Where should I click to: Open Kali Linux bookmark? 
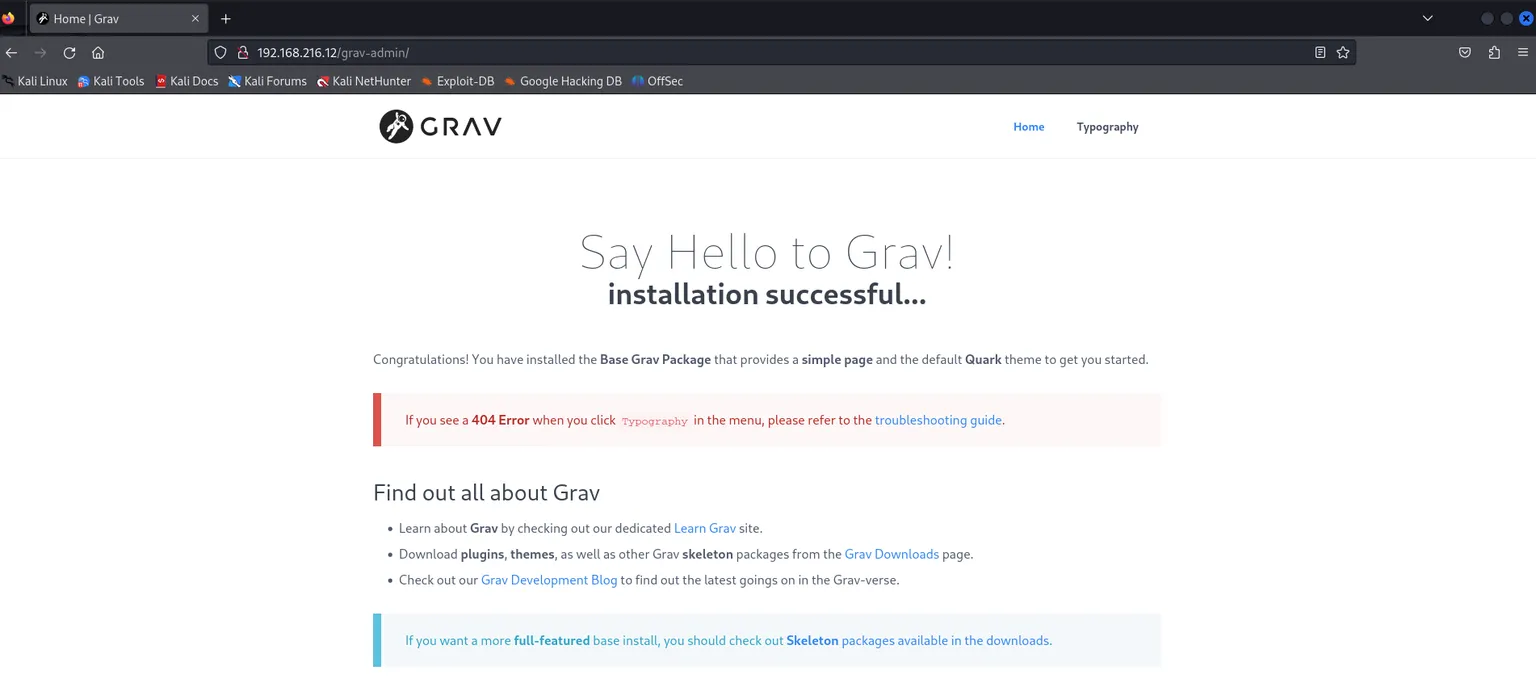pos(36,81)
